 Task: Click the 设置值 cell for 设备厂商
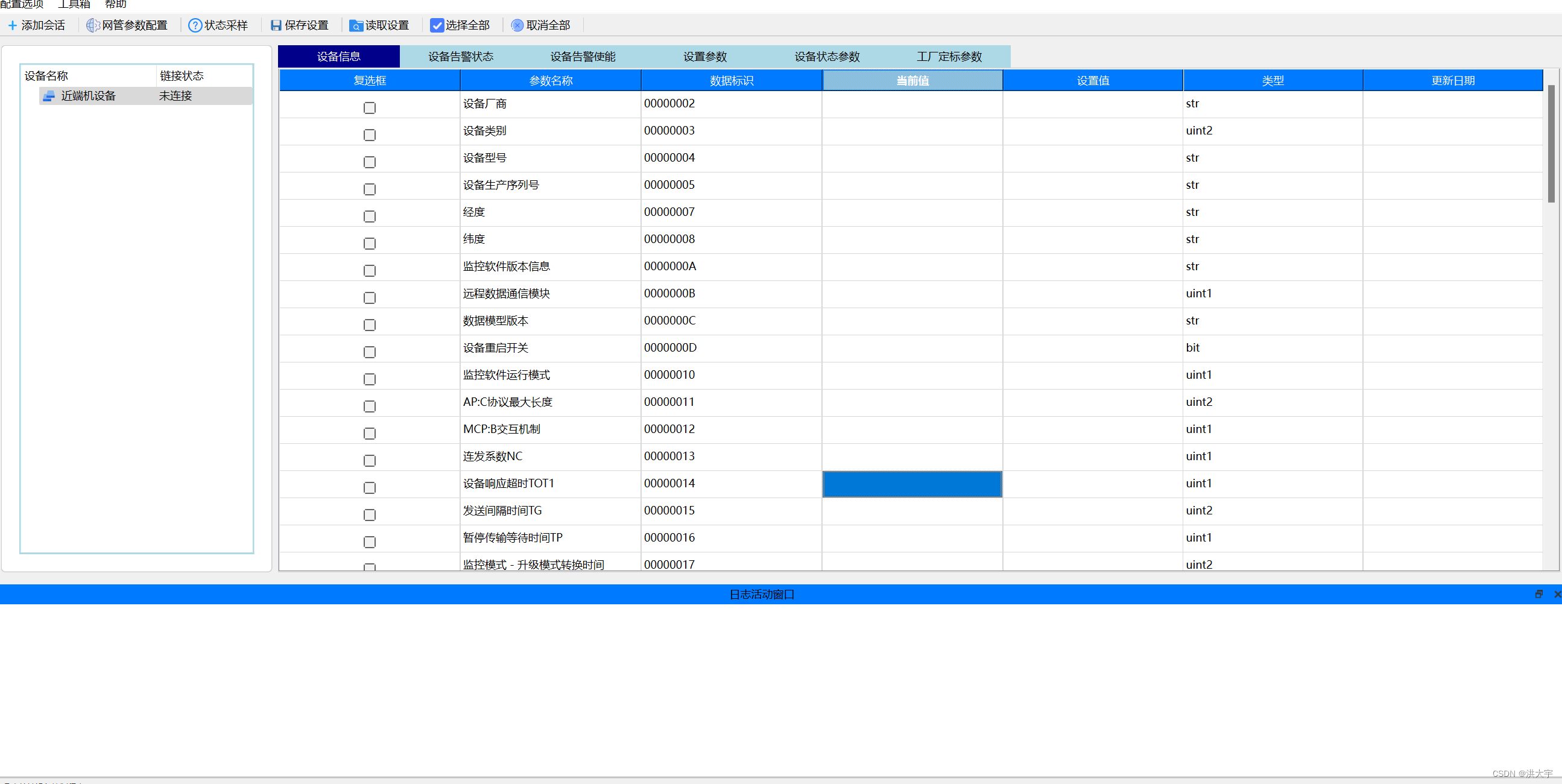pos(1093,104)
